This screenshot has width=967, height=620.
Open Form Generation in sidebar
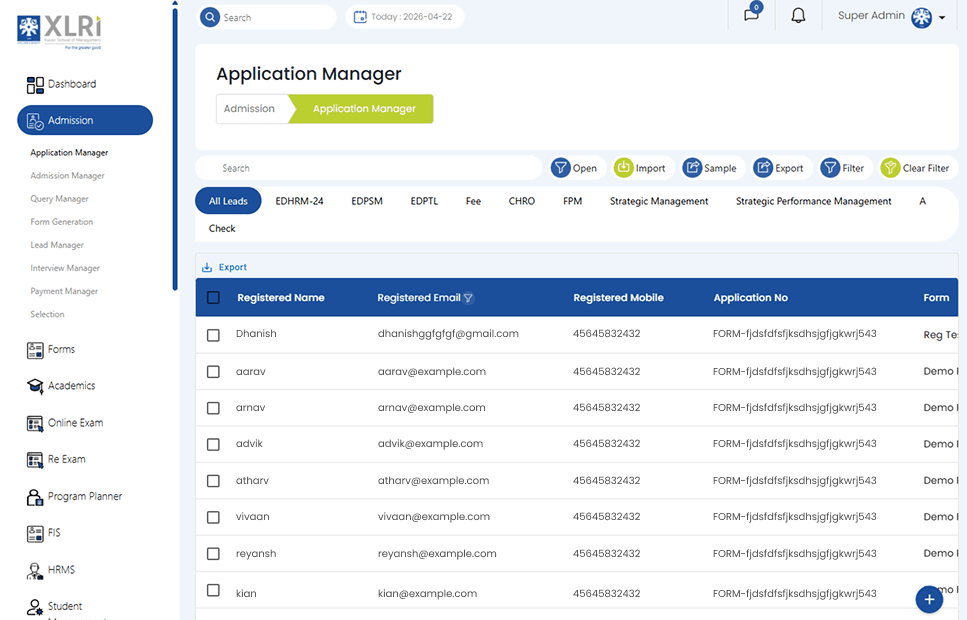pyautogui.click(x=62, y=222)
